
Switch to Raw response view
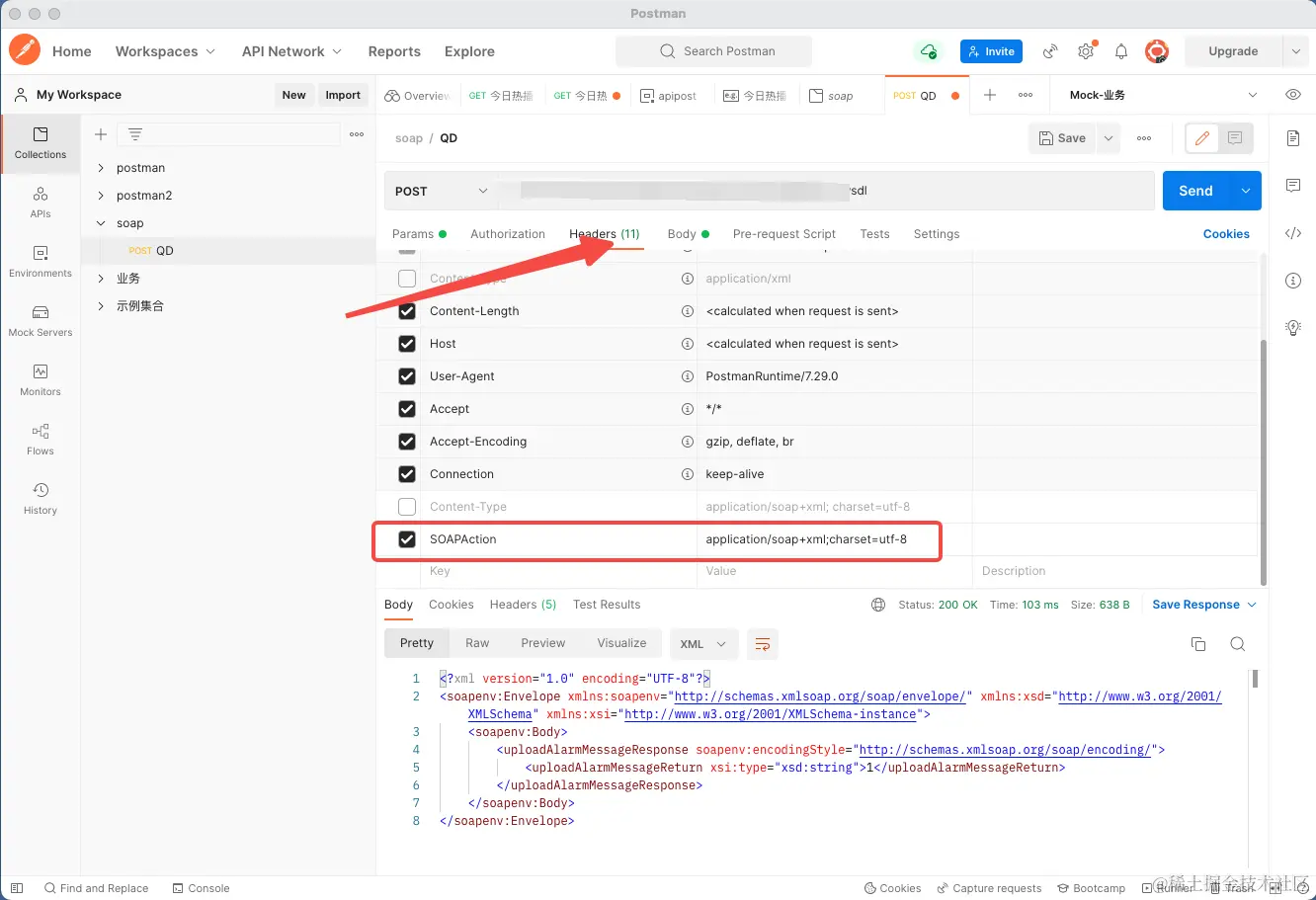(x=477, y=643)
